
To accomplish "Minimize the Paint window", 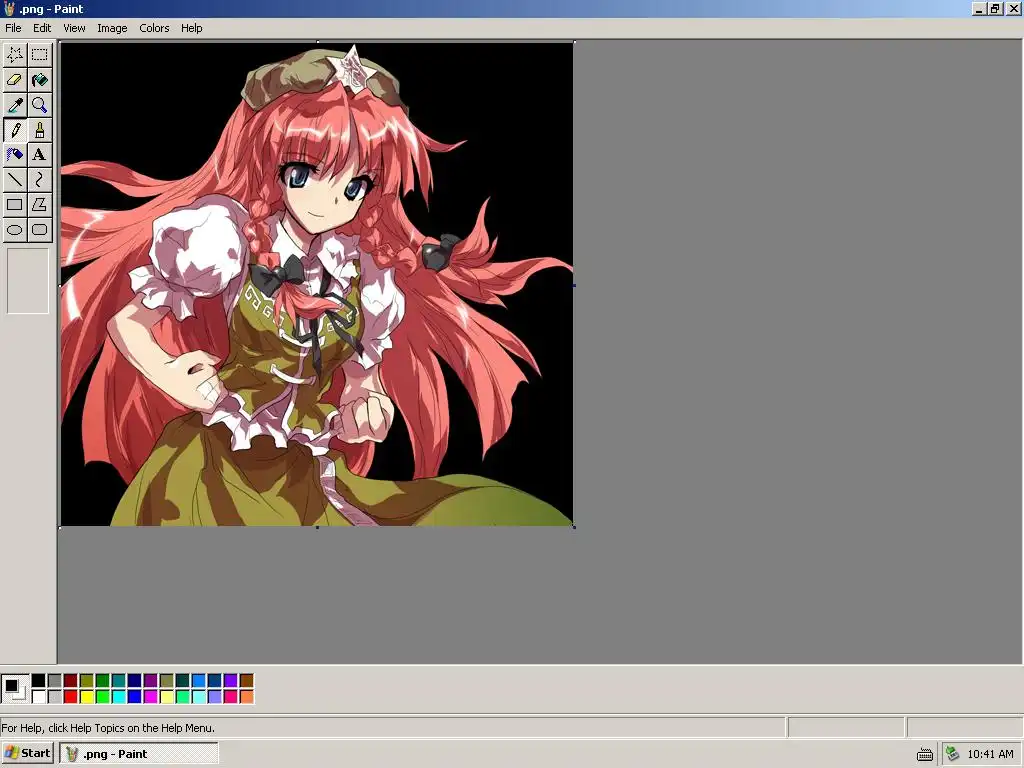I will (979, 8).
